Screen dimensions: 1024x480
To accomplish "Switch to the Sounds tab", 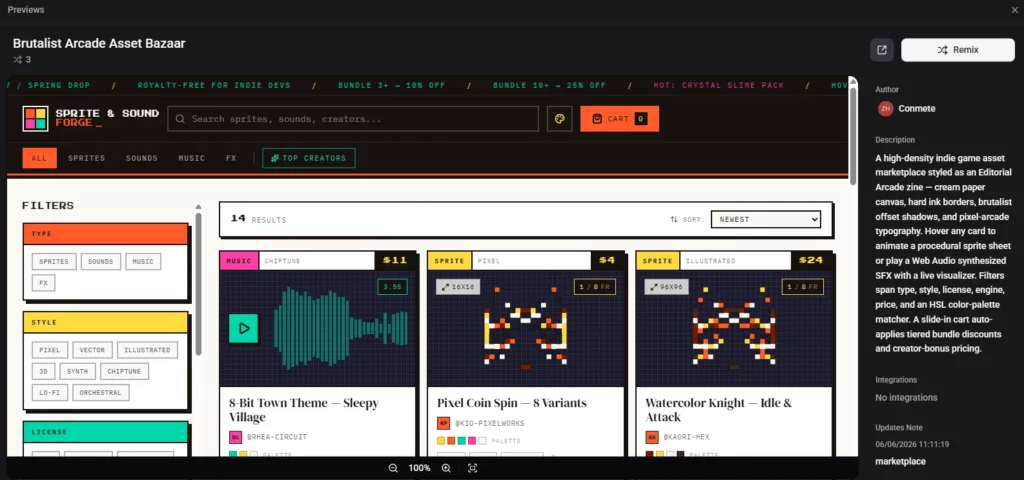I will click(142, 158).
